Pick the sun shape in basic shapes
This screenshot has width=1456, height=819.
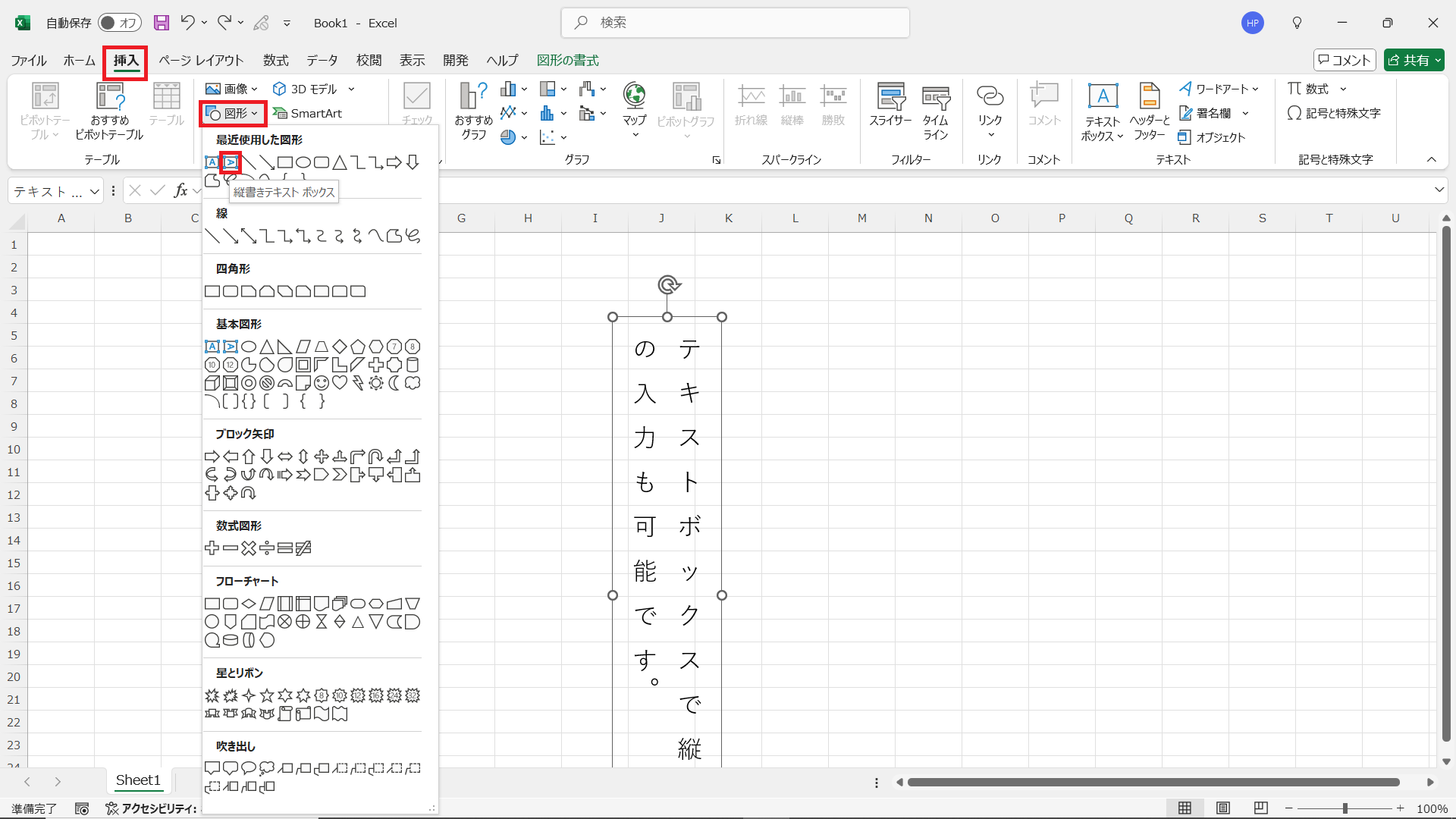[x=376, y=383]
